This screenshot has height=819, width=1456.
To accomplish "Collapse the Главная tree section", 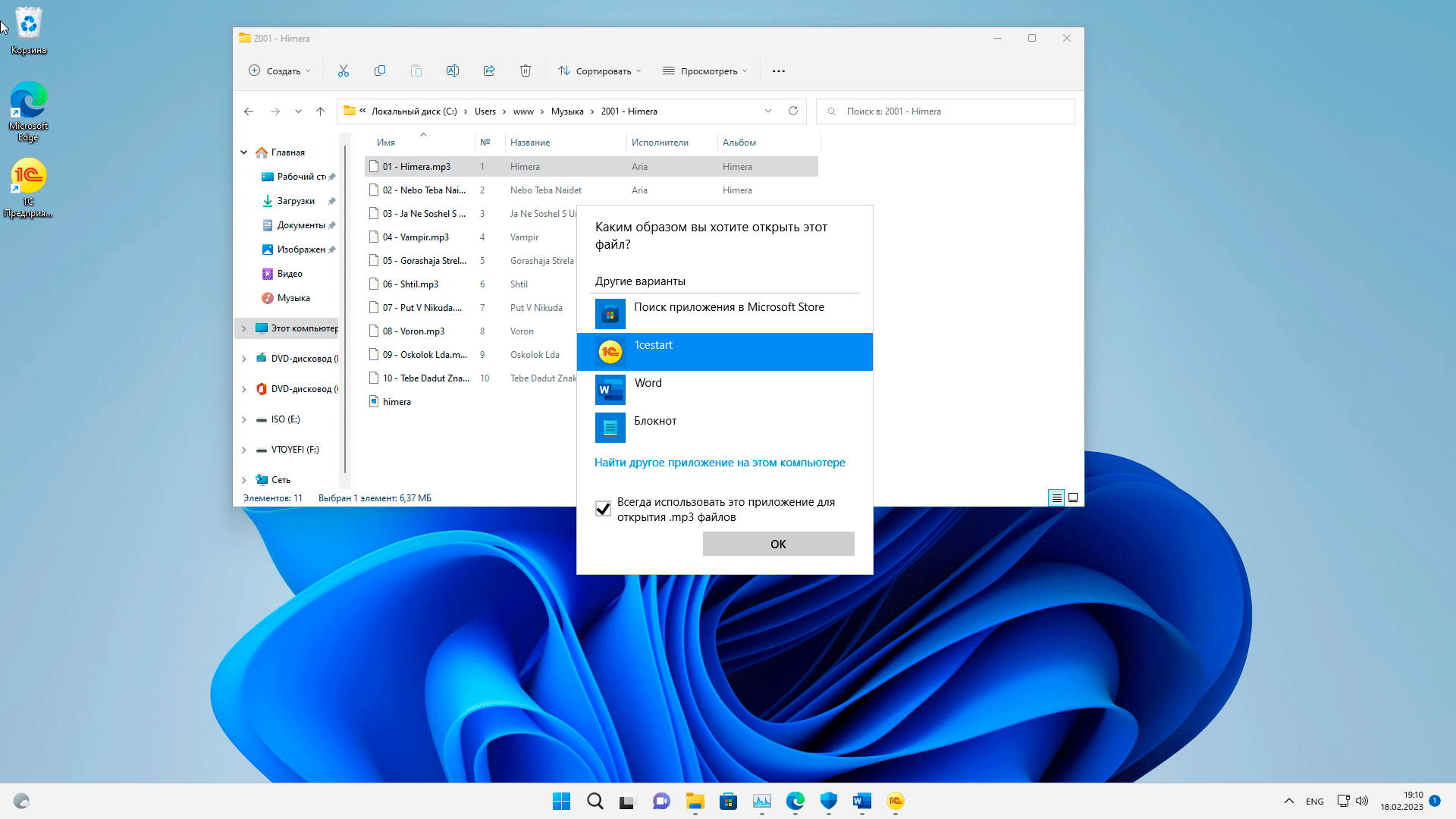I will click(x=244, y=152).
